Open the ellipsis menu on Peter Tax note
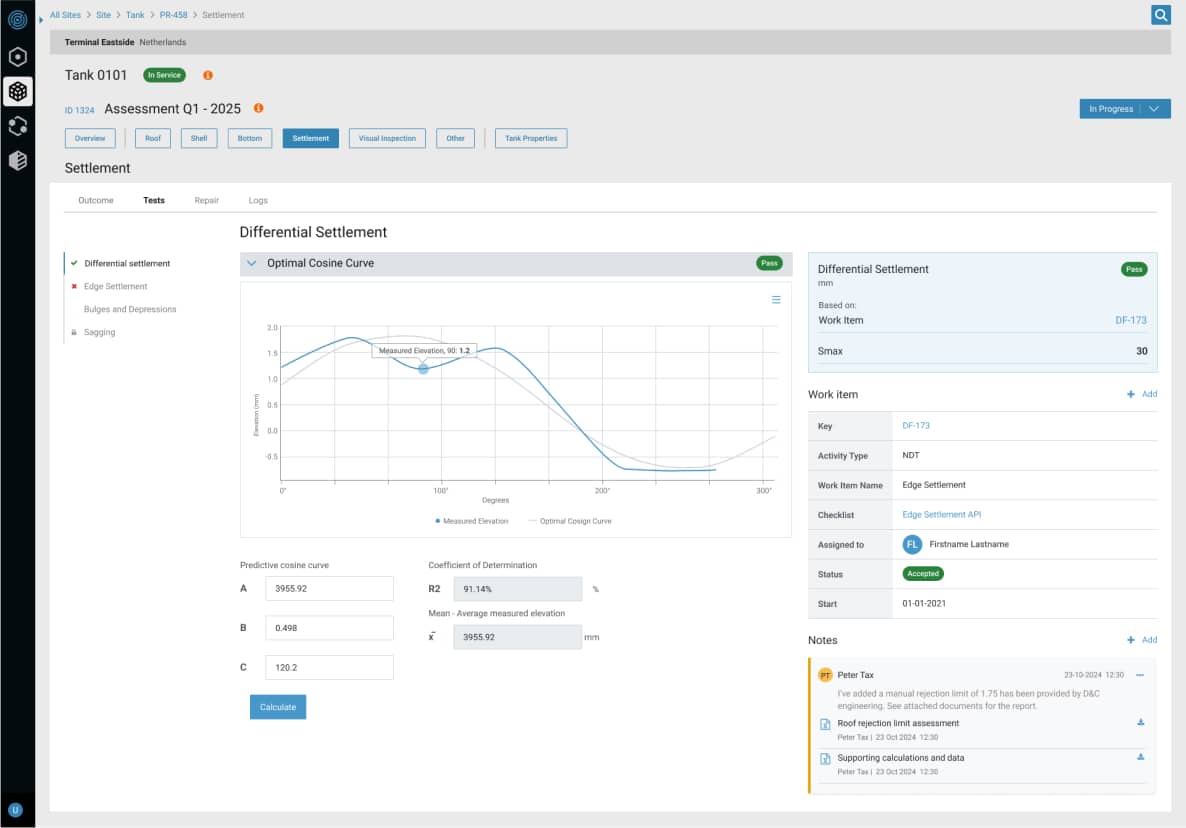Image resolution: width=1186 pixels, height=828 pixels. pyautogui.click(x=1140, y=675)
